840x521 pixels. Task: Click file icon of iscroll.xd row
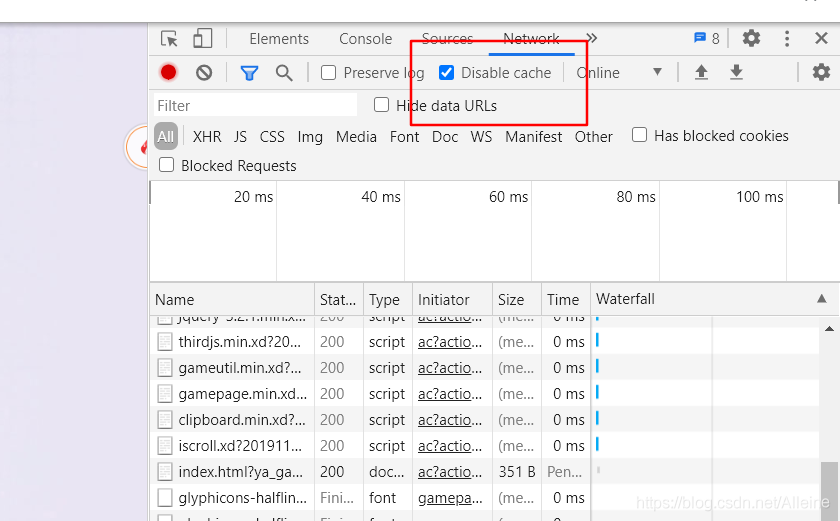coord(165,446)
